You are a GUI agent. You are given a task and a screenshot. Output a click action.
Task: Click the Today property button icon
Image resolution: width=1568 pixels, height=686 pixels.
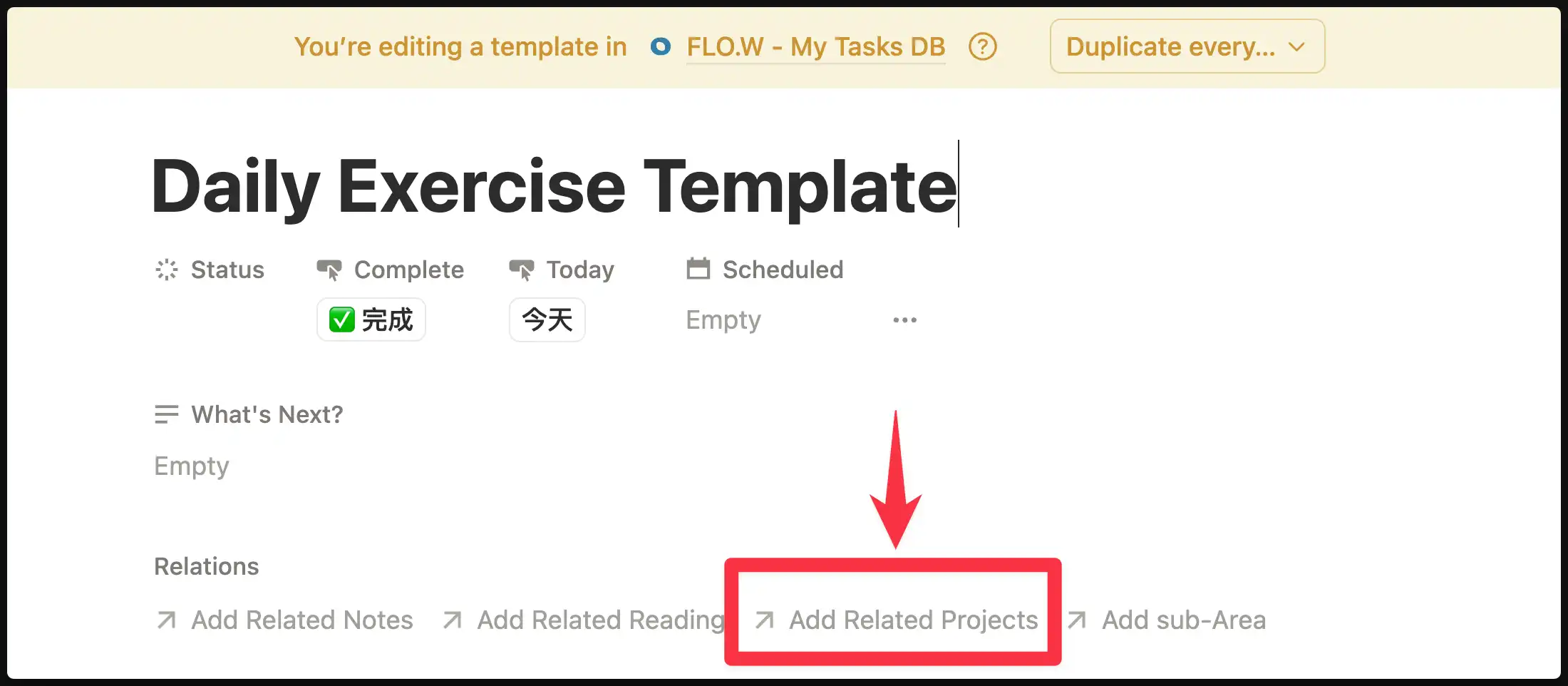coord(521,270)
